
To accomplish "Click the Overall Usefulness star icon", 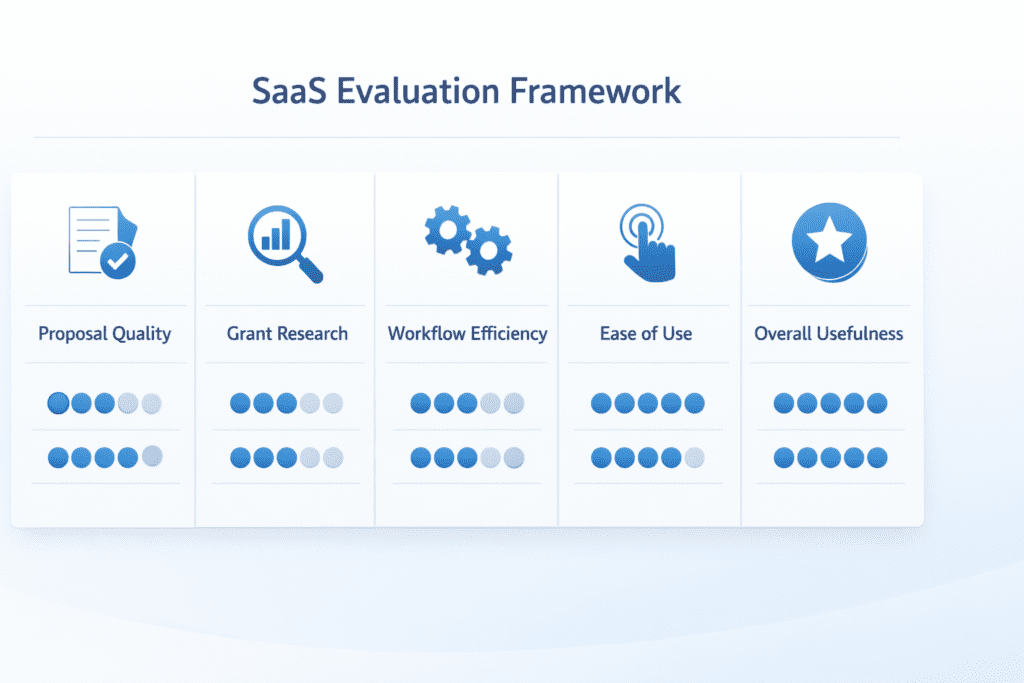I will pos(829,242).
